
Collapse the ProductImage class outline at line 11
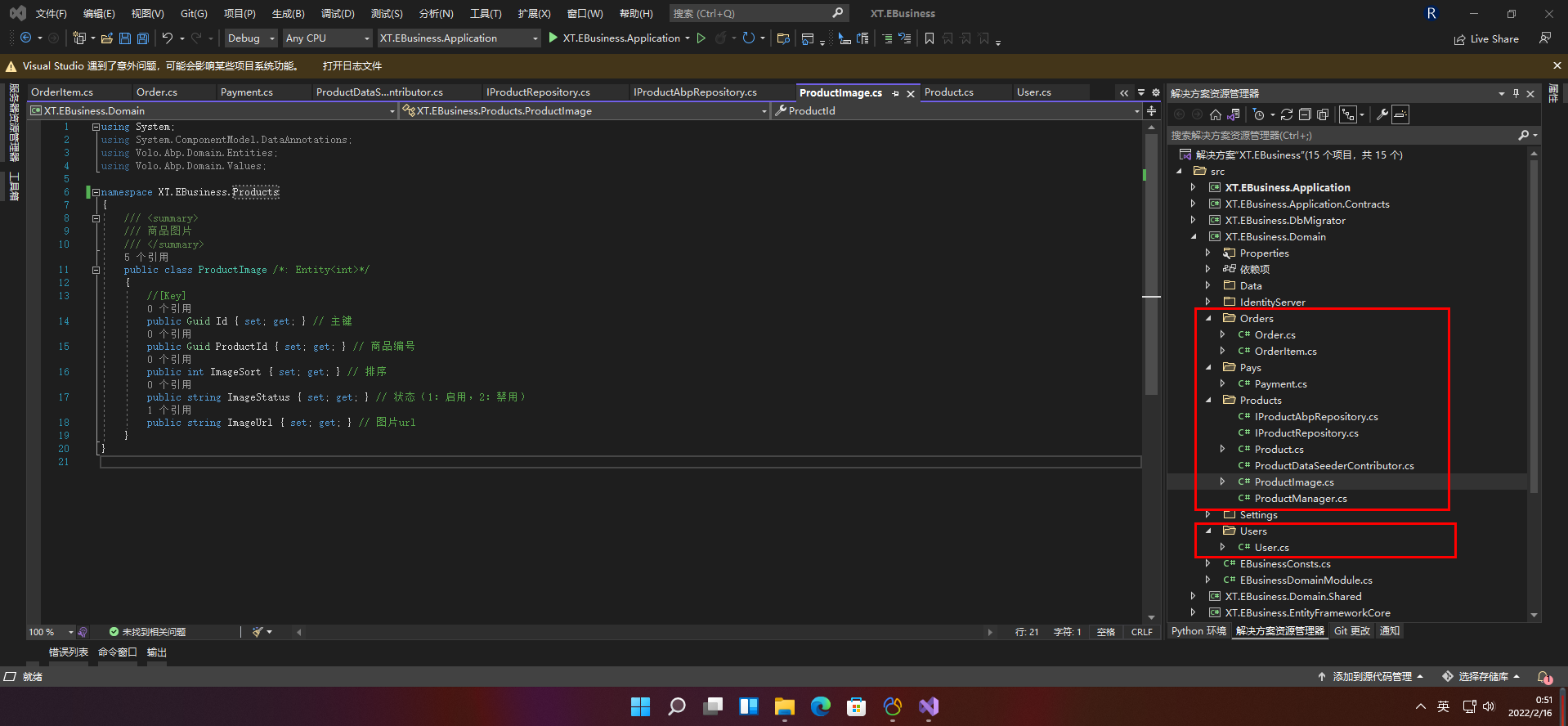96,270
